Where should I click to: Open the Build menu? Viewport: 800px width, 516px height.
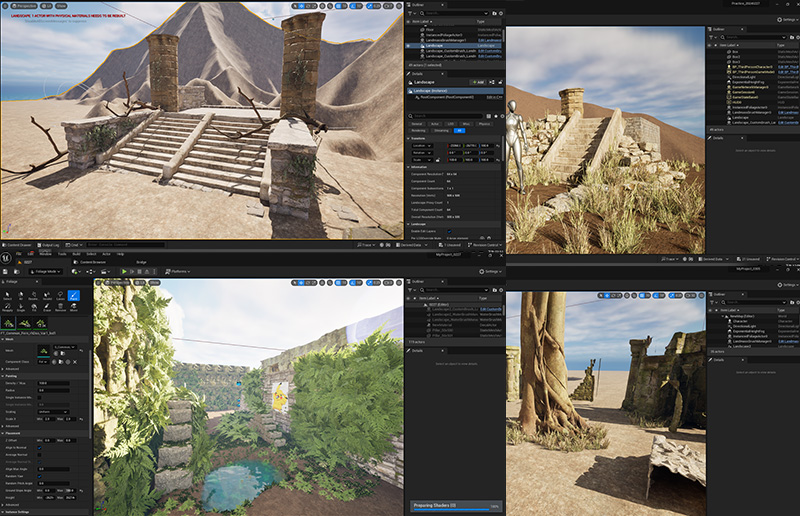tap(76, 254)
